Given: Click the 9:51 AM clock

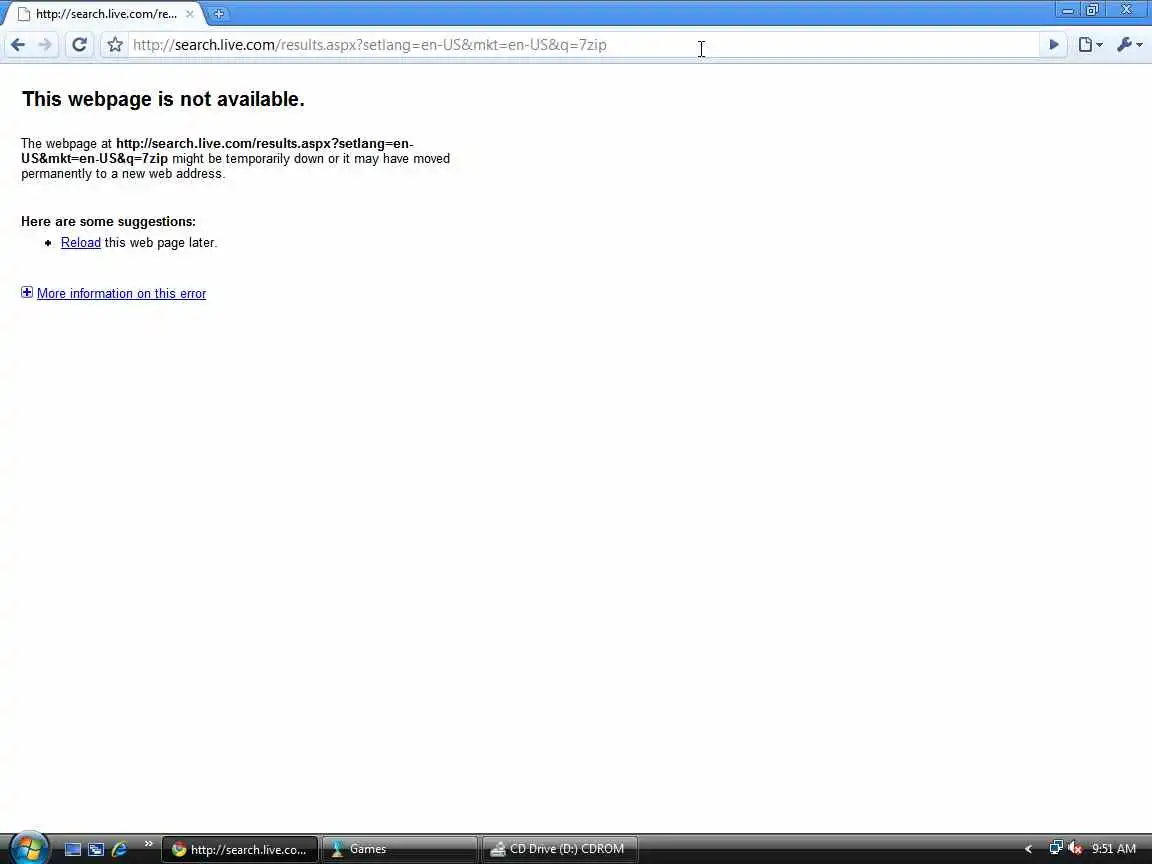Looking at the screenshot, I should (1114, 849).
